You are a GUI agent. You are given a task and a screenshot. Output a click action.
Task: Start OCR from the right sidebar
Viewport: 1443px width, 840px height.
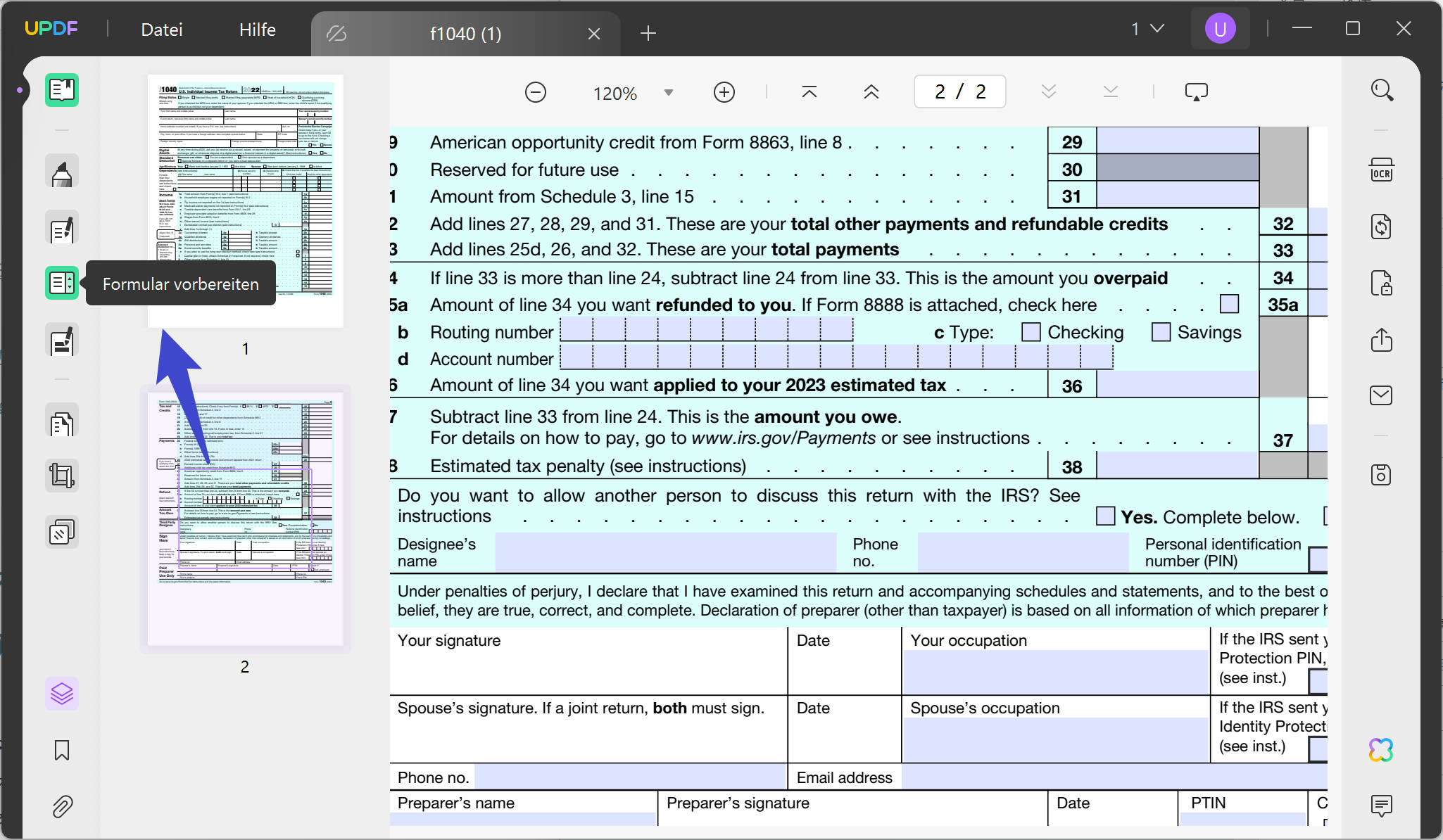[x=1380, y=170]
